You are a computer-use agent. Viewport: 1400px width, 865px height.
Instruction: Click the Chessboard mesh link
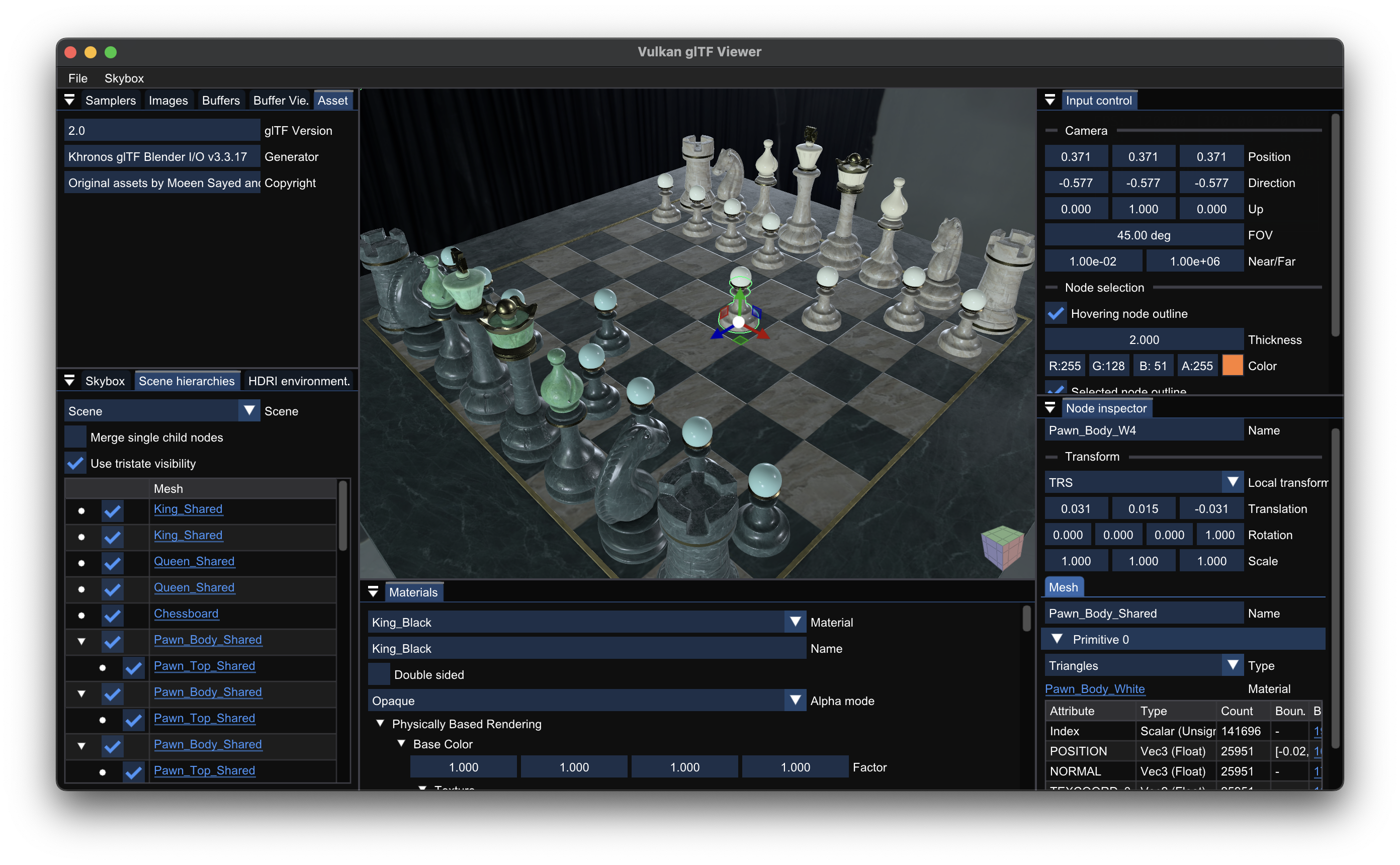click(x=186, y=613)
